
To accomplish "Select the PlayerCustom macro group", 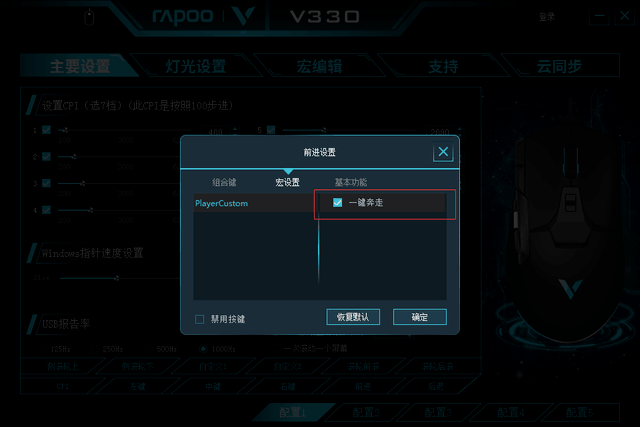I will coord(253,203).
